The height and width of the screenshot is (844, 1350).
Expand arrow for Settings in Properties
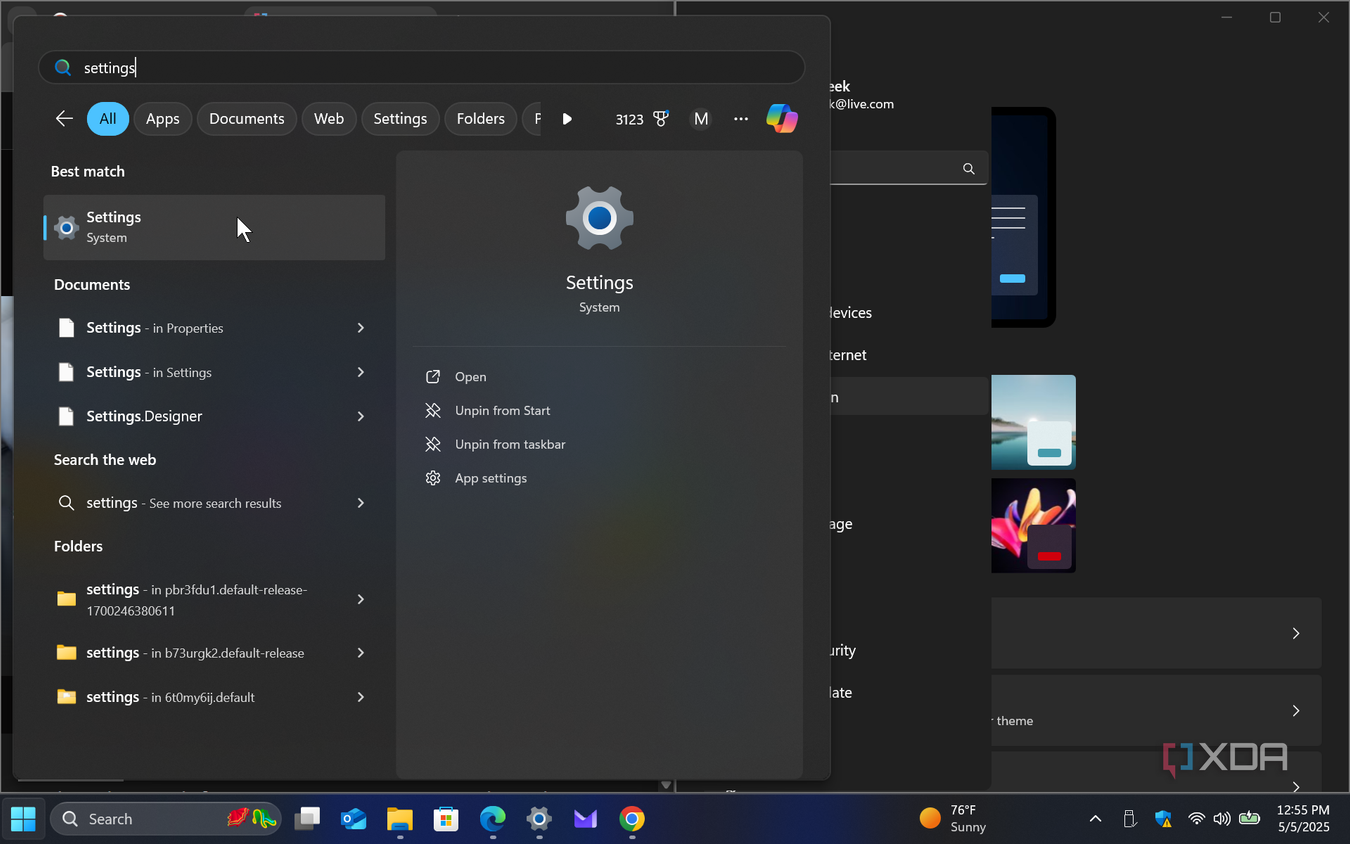coord(361,328)
